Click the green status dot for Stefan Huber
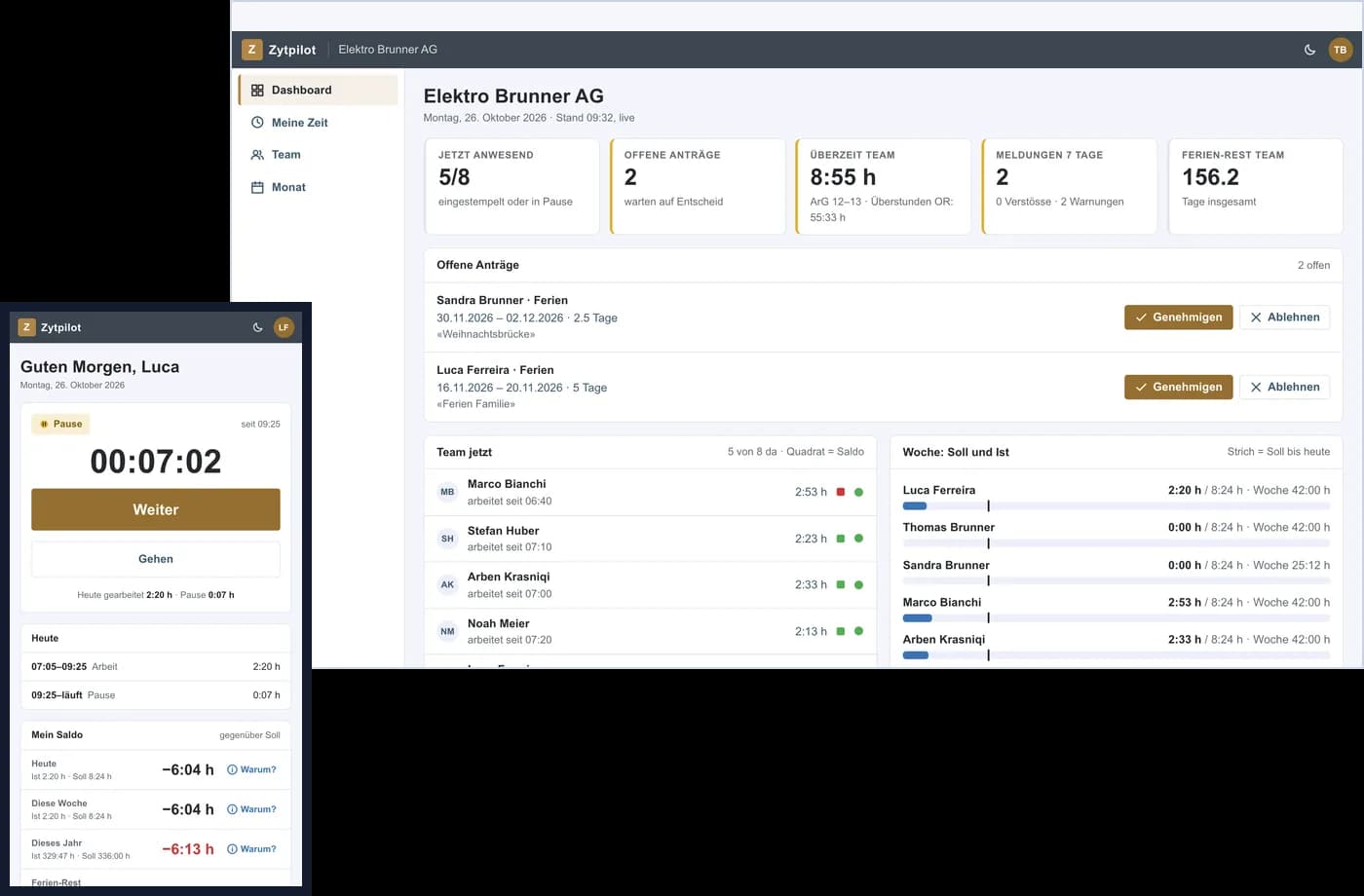This screenshot has height=896, width=1364. 858,539
